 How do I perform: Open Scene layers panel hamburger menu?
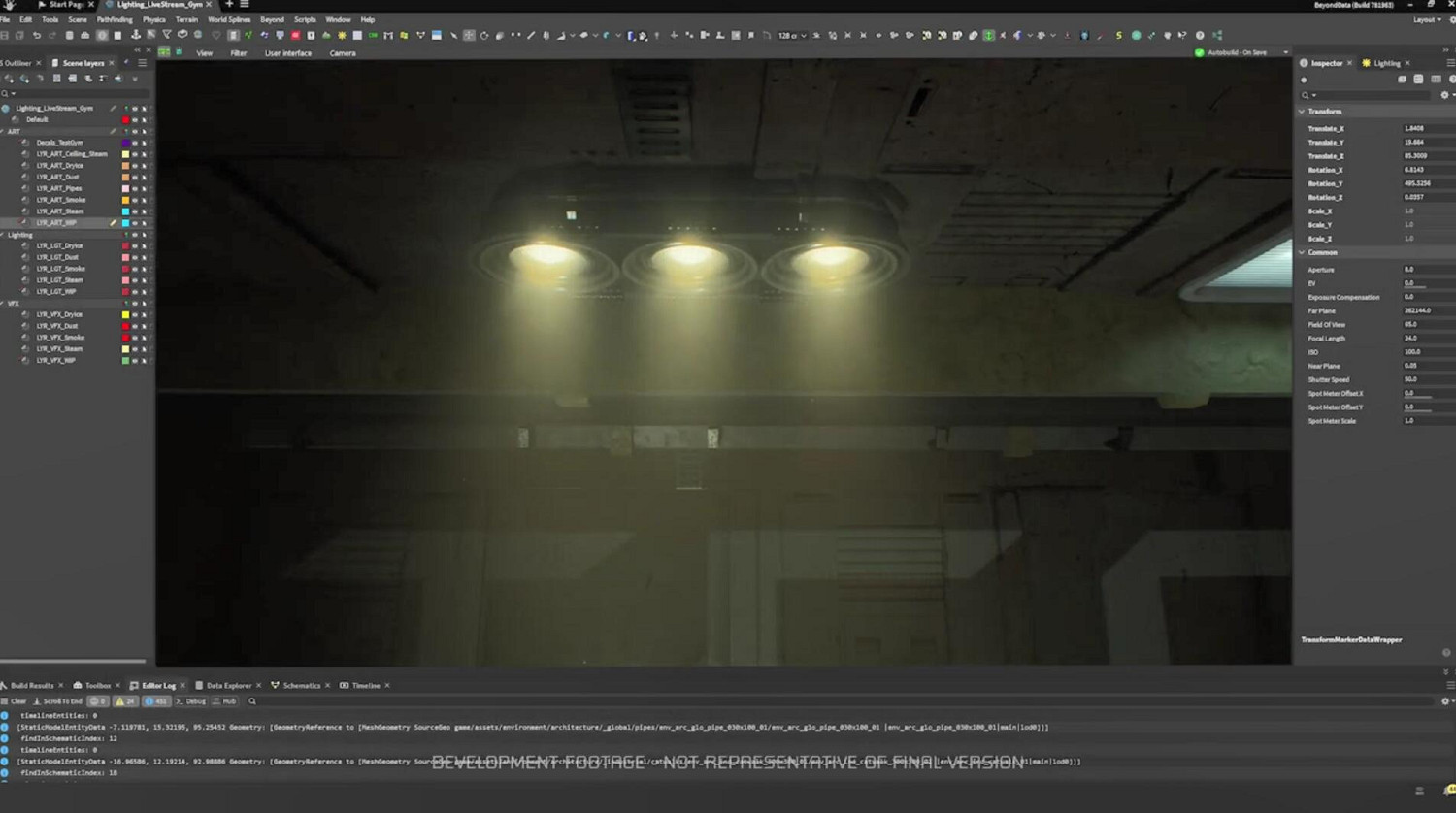[x=142, y=63]
